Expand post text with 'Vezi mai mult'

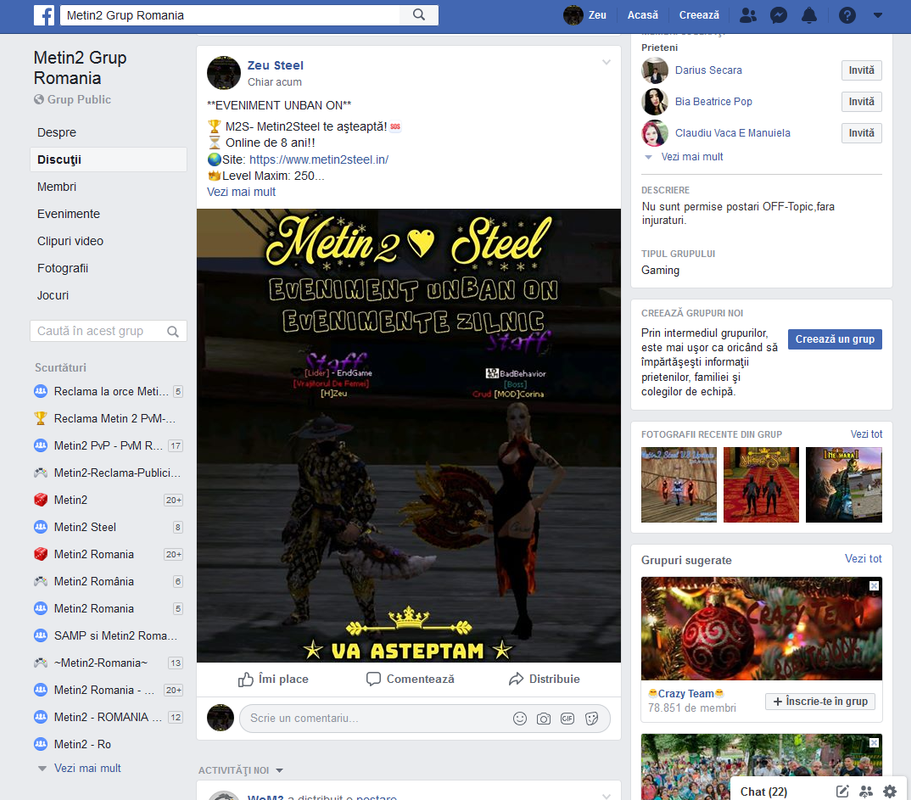(x=241, y=192)
